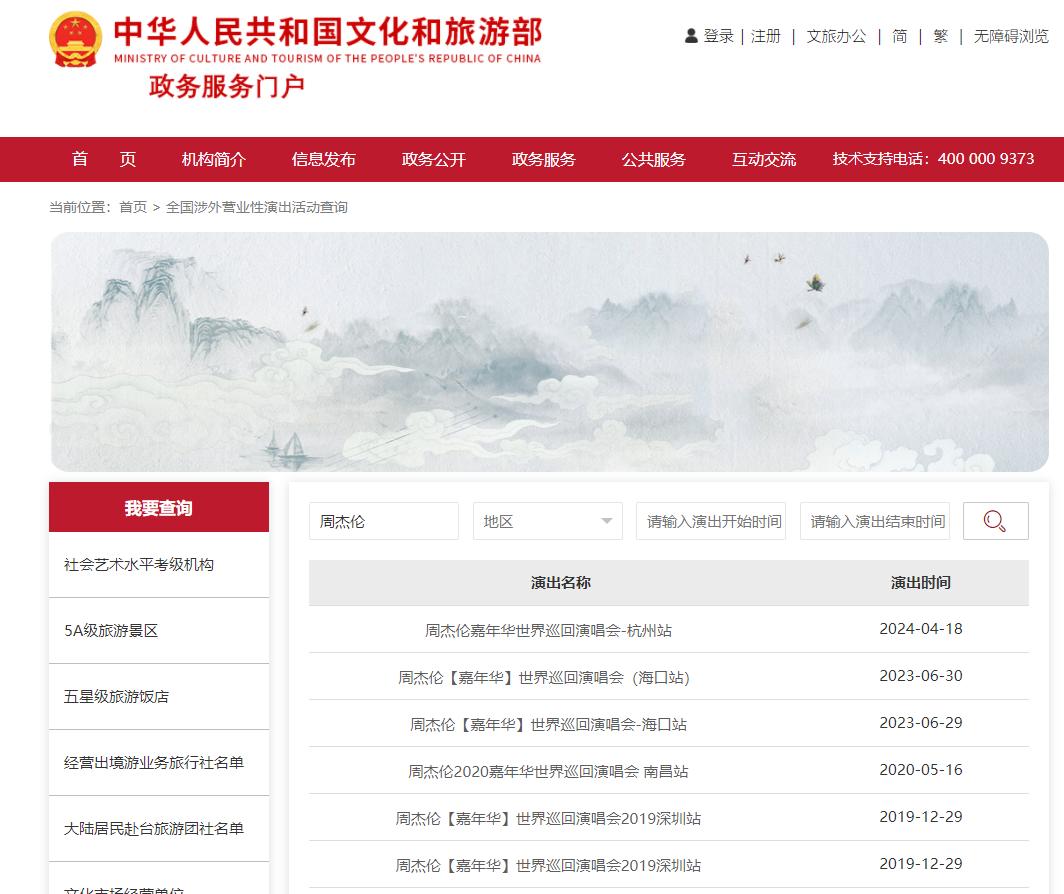Click the date 2024-04-18
The height and width of the screenshot is (894, 1064).
tap(921, 629)
